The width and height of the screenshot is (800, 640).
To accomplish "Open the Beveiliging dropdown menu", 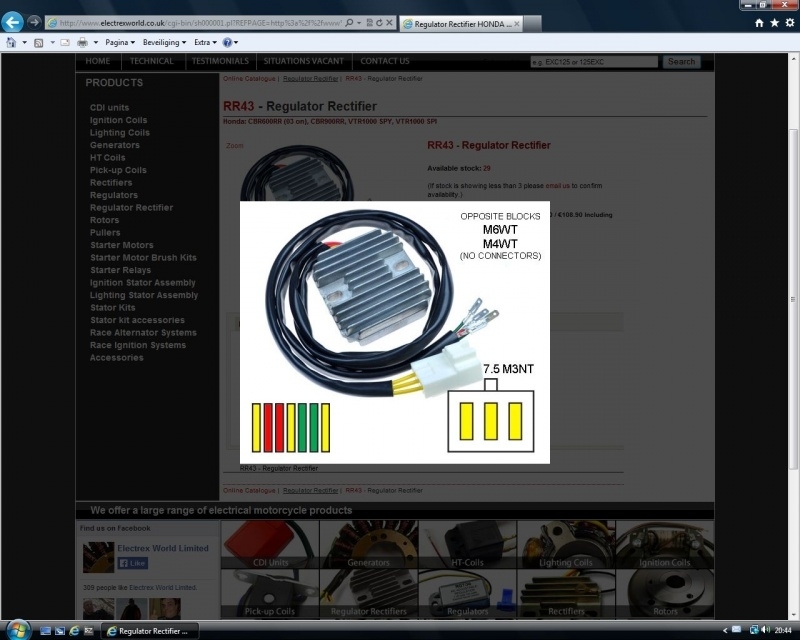I will 164,42.
